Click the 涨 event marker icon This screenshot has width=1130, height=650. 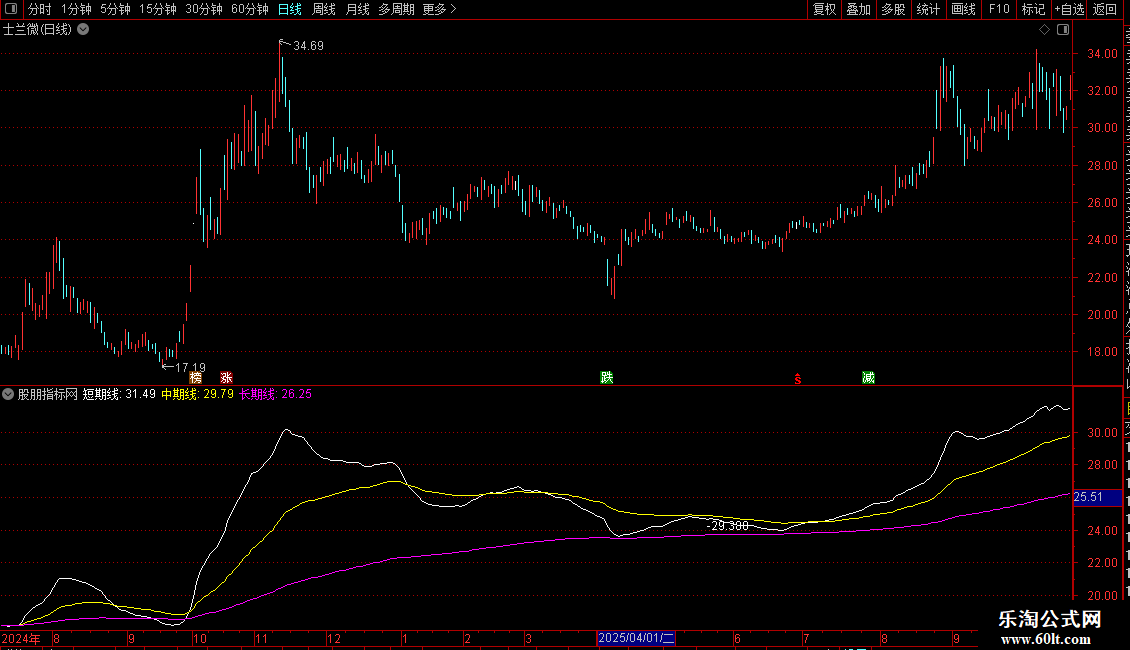(226, 378)
